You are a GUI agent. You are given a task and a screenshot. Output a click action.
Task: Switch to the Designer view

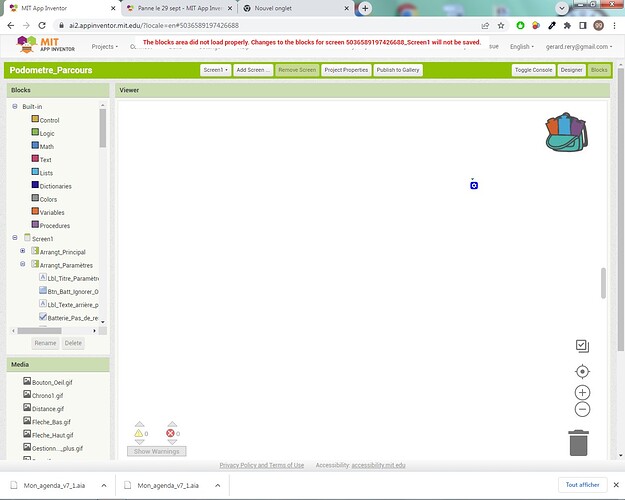572,70
